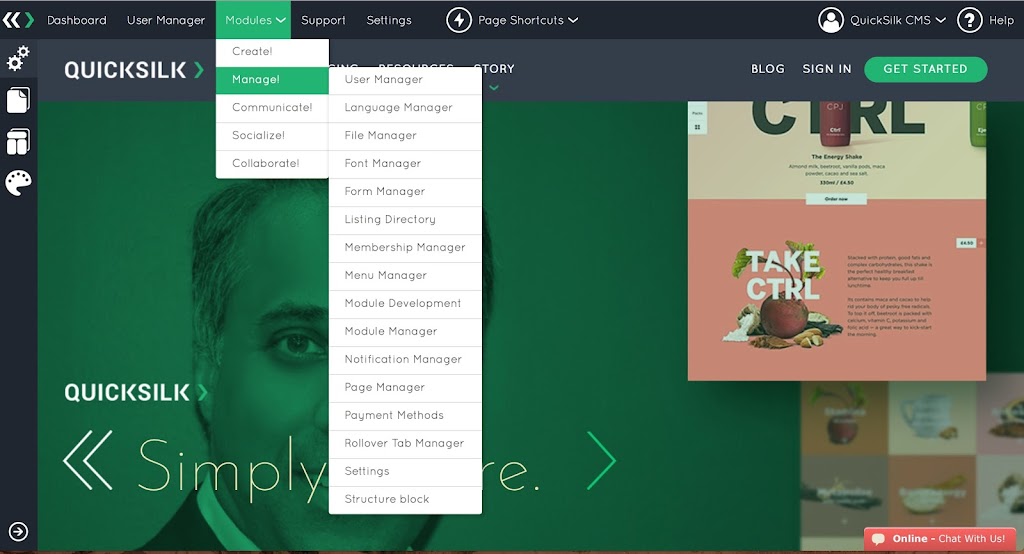Choose Font Manager in submenu

[x=405, y=164]
